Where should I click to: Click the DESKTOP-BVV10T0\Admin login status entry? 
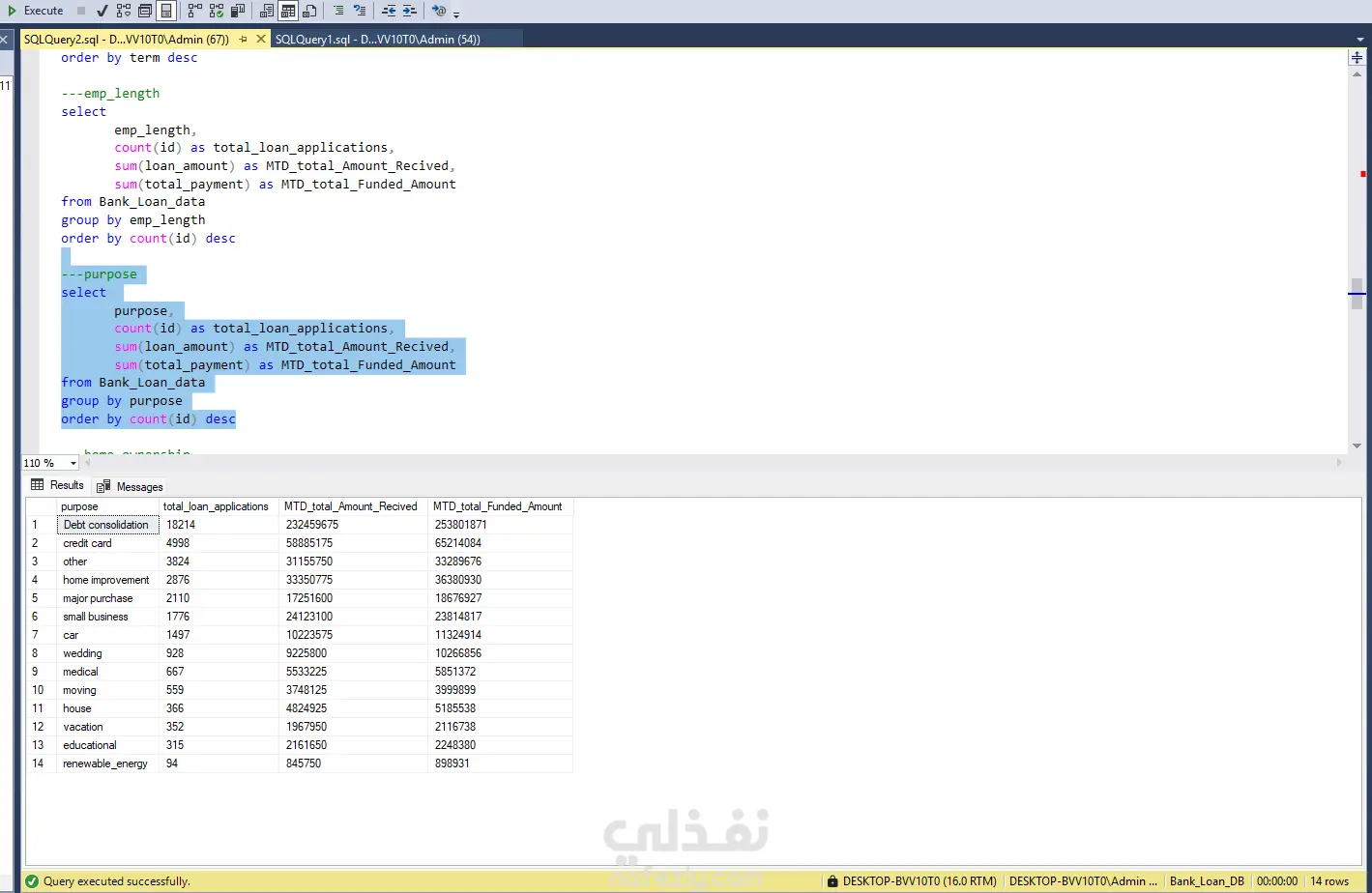[x=1083, y=881]
